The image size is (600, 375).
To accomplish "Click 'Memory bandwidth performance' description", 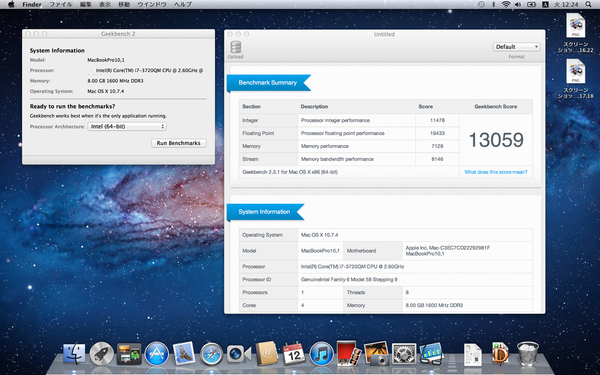I will pos(337,159).
